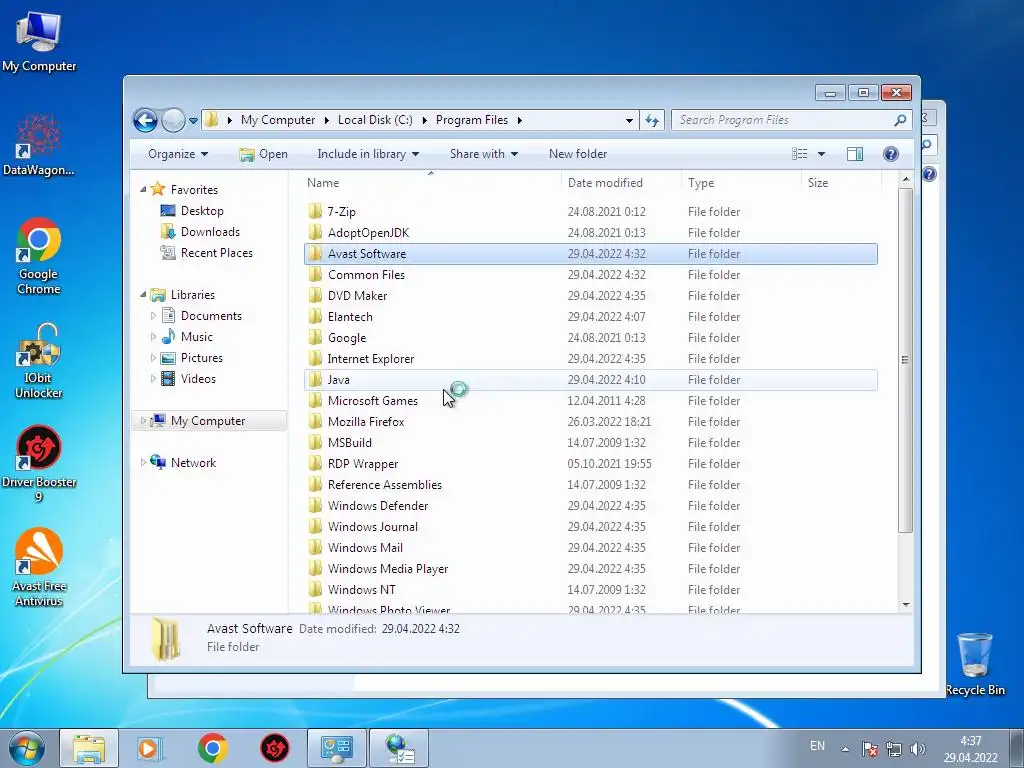Open Driver Booster from the taskbar

(275, 748)
